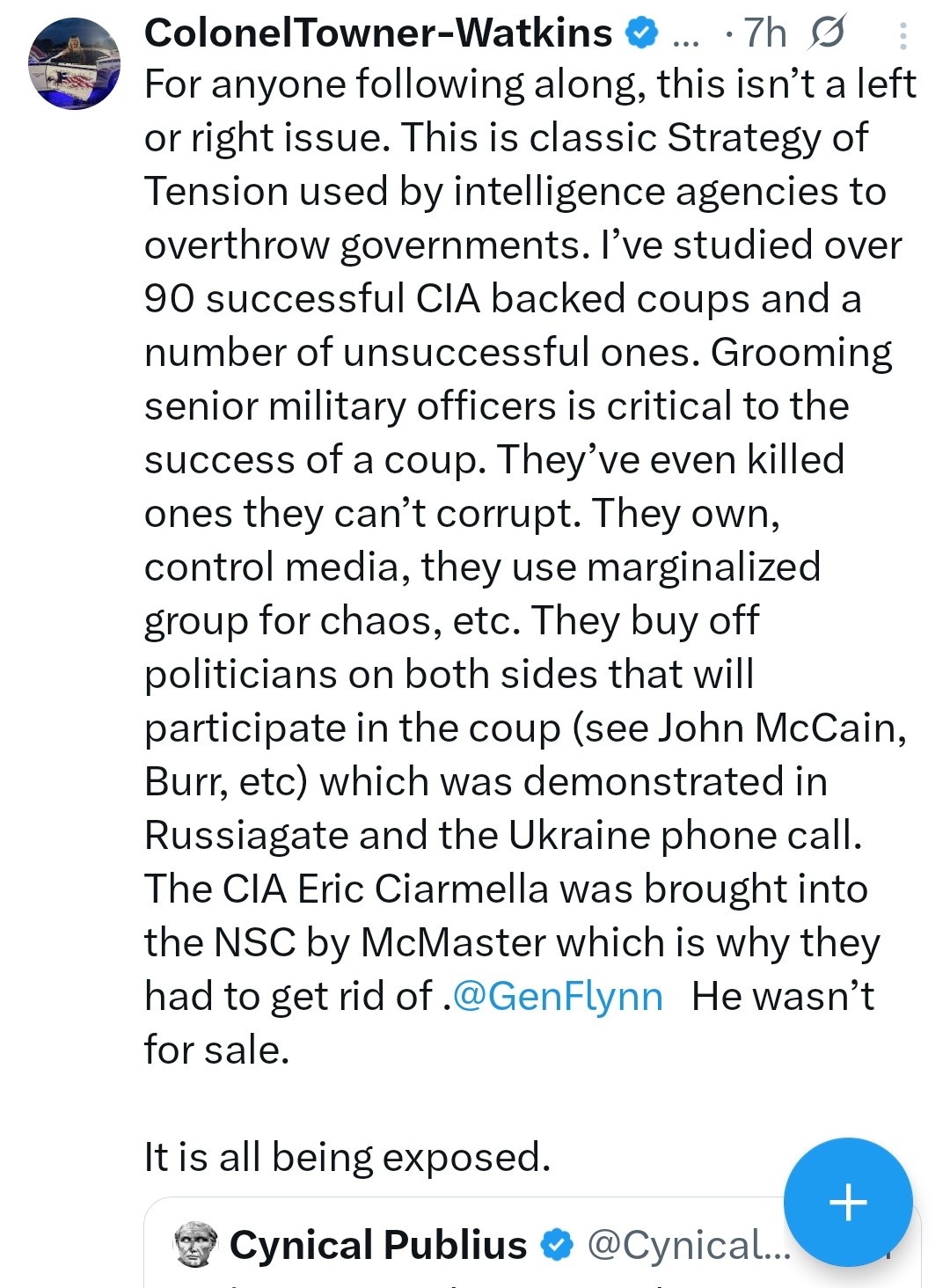Viewport: 950px width, 1288px height.
Task: Tap the "90 successful CIA backed coups" line
Action: coord(502,299)
